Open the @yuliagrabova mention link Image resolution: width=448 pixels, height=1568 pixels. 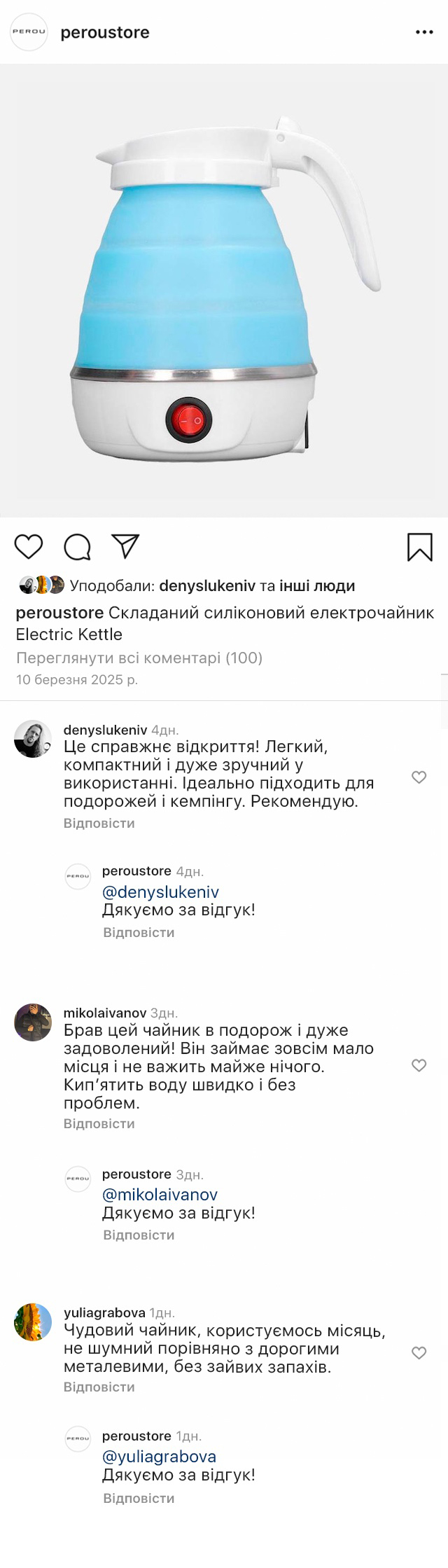click(159, 1456)
